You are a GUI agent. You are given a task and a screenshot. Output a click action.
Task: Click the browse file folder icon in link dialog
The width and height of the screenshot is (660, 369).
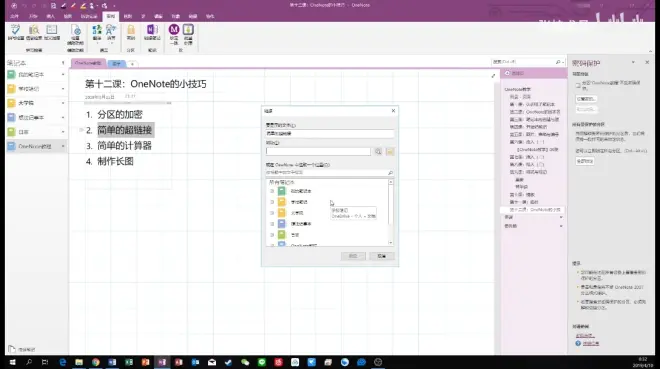tap(390, 151)
